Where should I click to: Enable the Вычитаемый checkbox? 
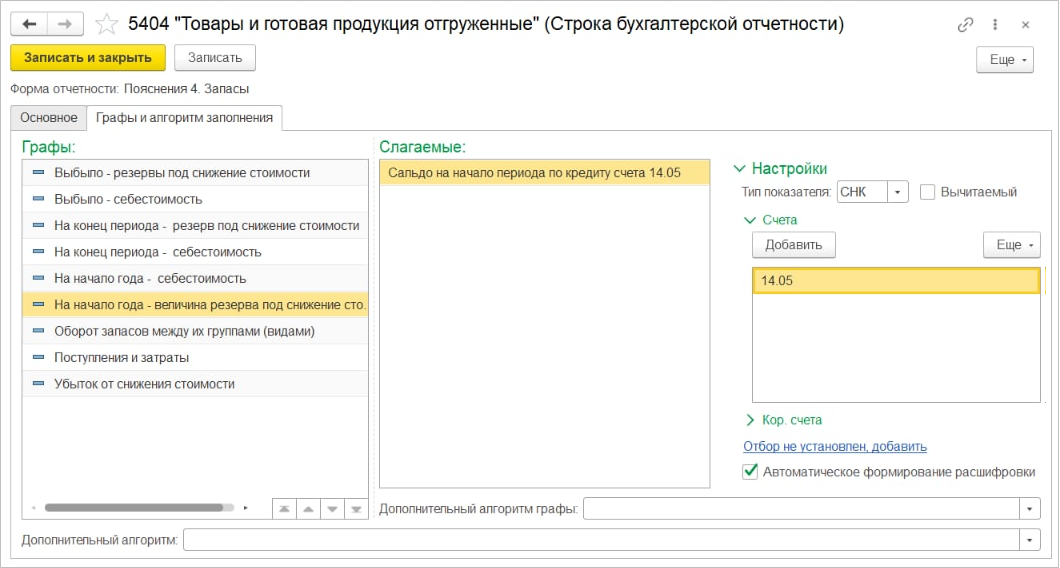[x=927, y=192]
